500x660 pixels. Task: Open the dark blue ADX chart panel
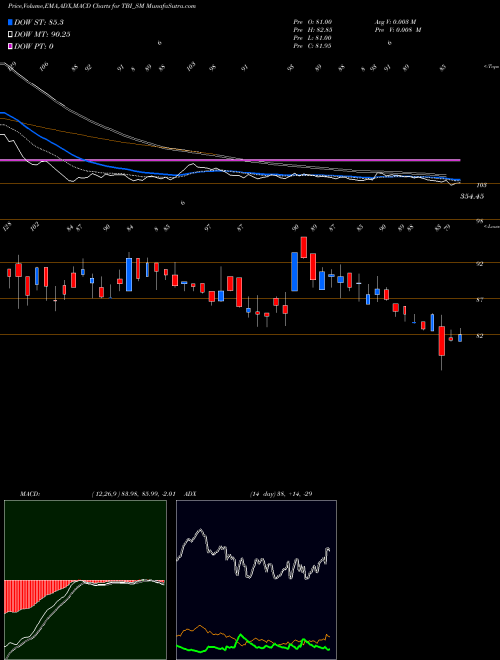coord(256,580)
